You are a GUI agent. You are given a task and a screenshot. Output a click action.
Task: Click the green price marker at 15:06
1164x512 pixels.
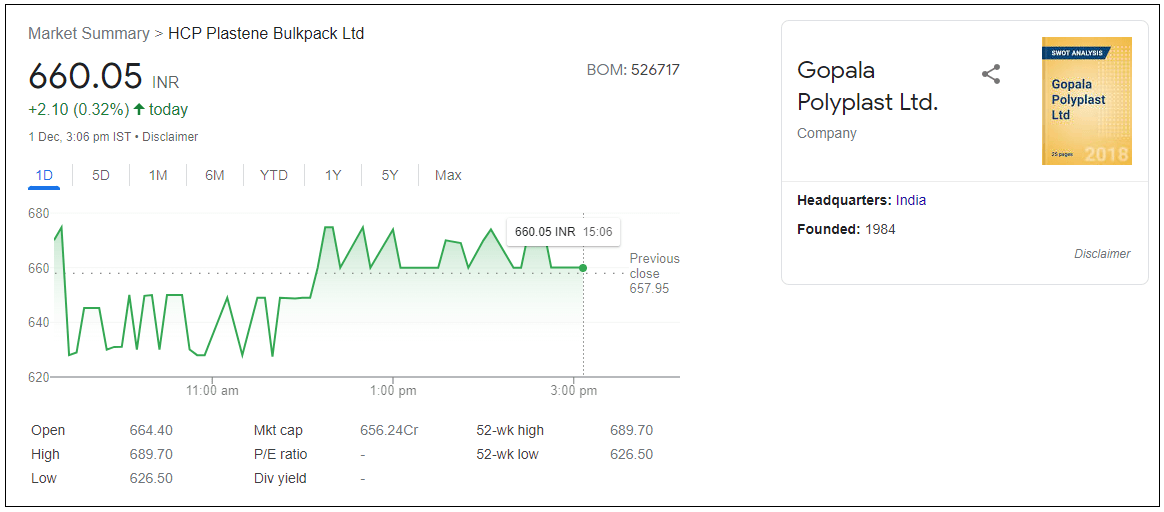coord(583,268)
